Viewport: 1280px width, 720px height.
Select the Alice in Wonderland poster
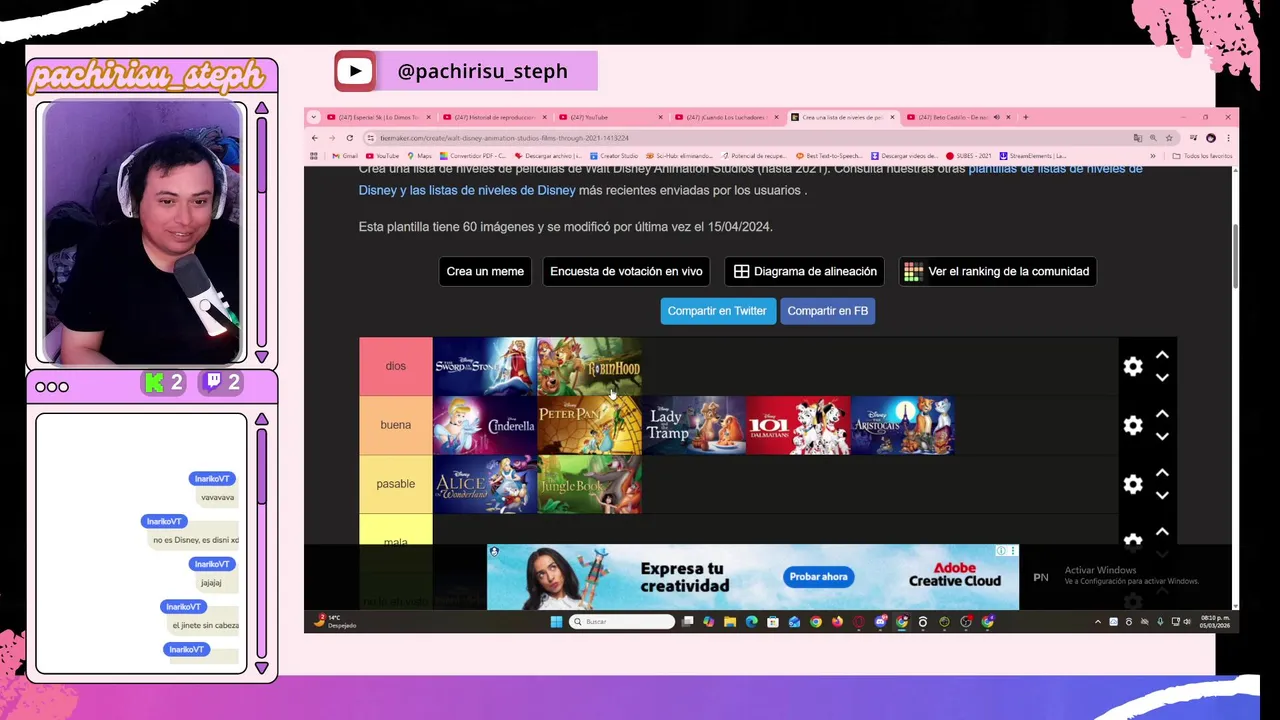pyautogui.click(x=485, y=485)
